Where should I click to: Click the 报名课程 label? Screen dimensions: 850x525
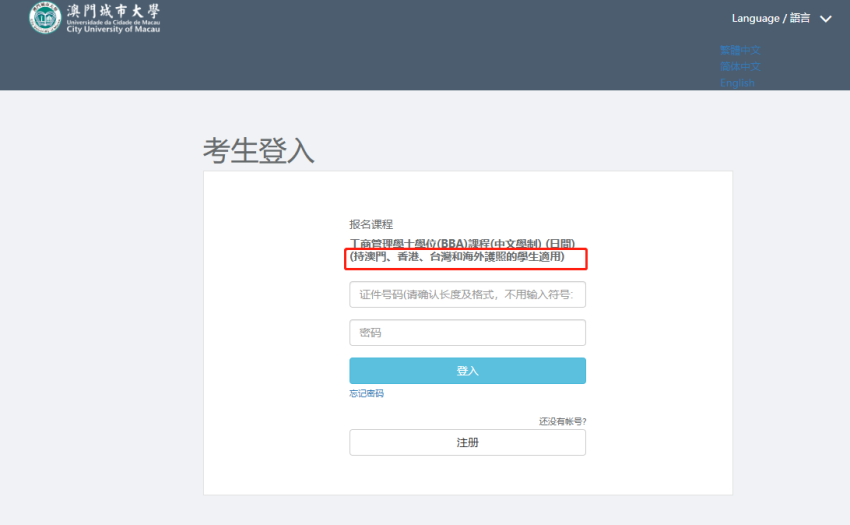click(x=371, y=224)
